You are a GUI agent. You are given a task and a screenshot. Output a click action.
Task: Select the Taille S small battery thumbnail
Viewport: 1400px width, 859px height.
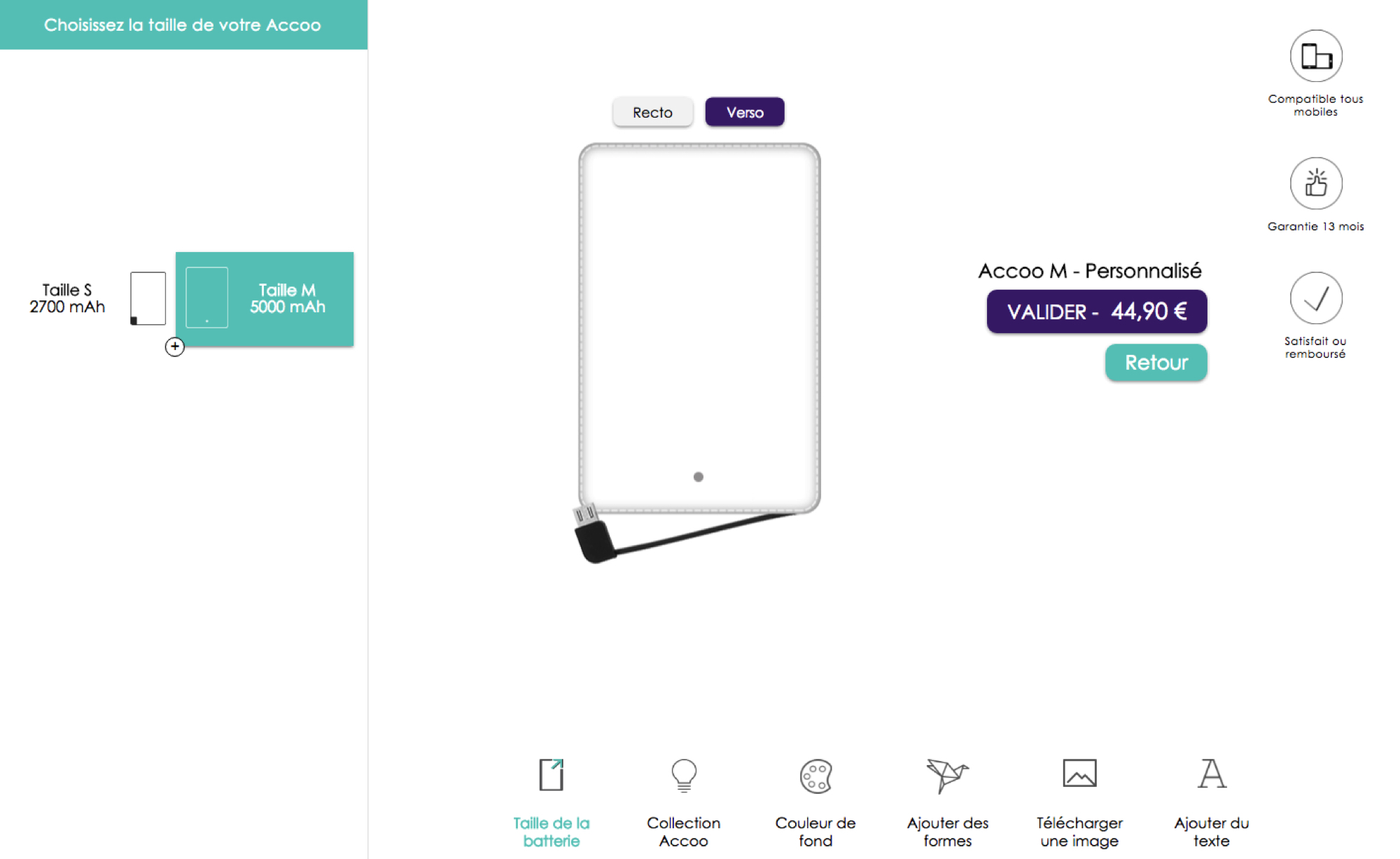[148, 298]
